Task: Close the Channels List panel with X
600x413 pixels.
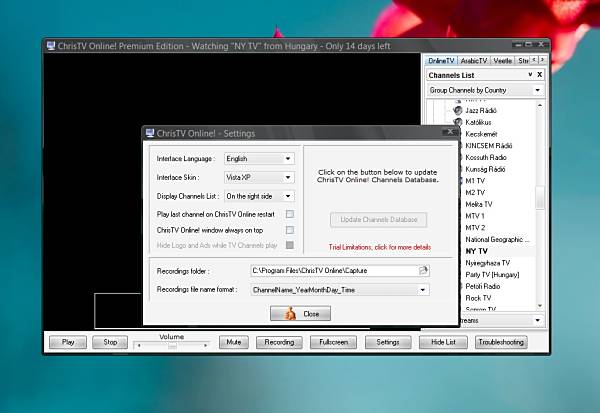Action: click(x=540, y=75)
